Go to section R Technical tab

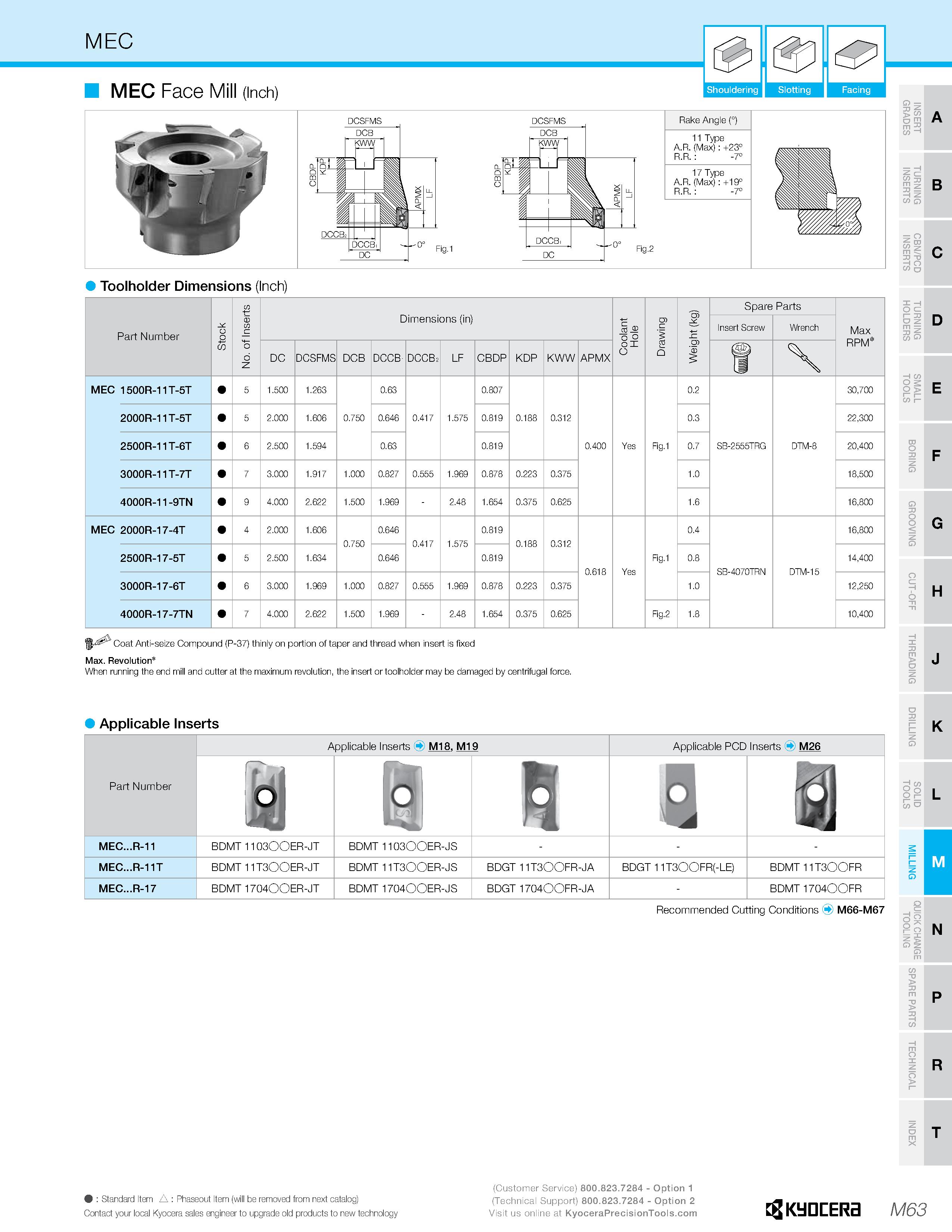tap(925, 1065)
